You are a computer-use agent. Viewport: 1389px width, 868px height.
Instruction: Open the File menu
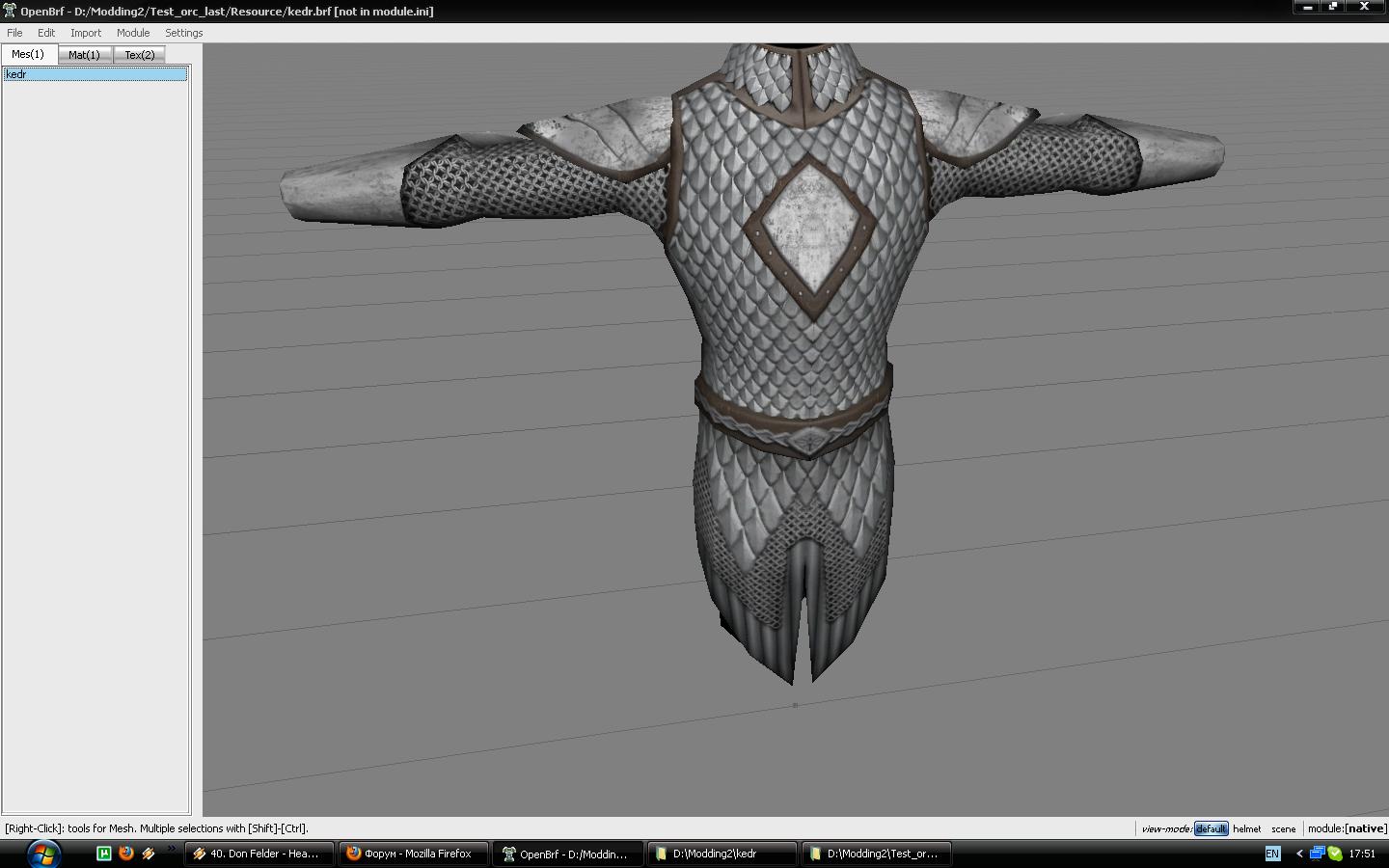pyautogui.click(x=14, y=33)
